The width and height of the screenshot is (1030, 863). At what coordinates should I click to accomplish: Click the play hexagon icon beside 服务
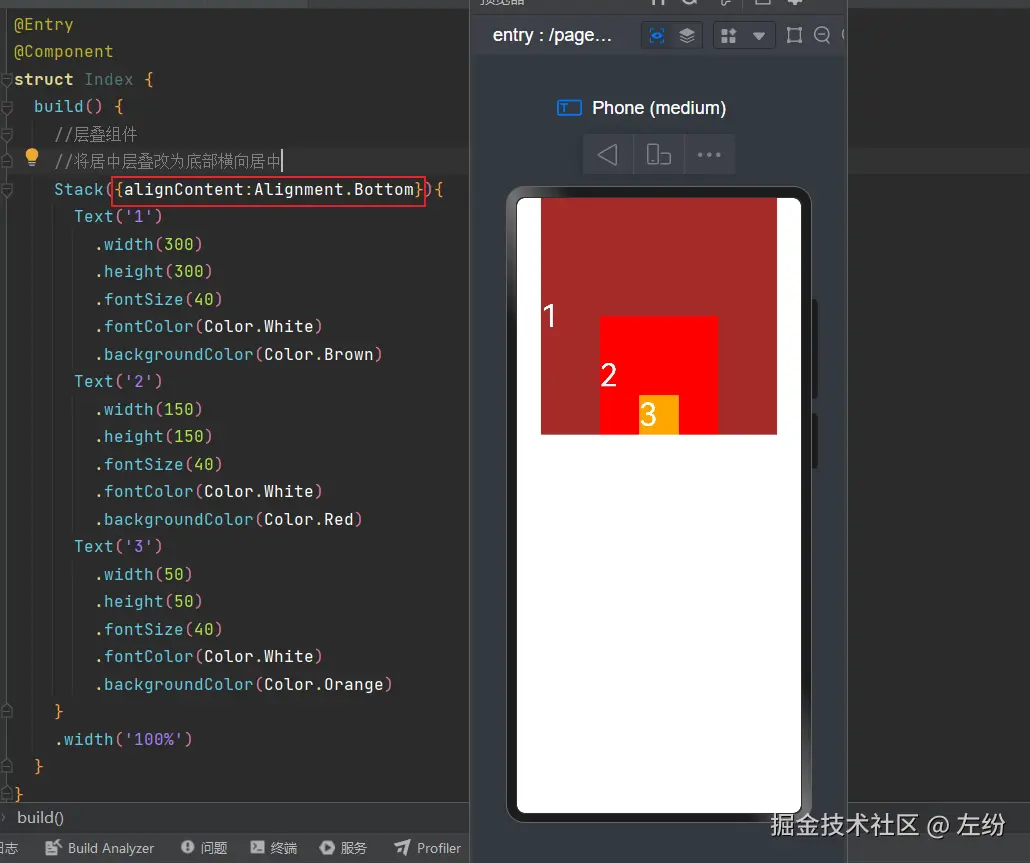(x=326, y=847)
